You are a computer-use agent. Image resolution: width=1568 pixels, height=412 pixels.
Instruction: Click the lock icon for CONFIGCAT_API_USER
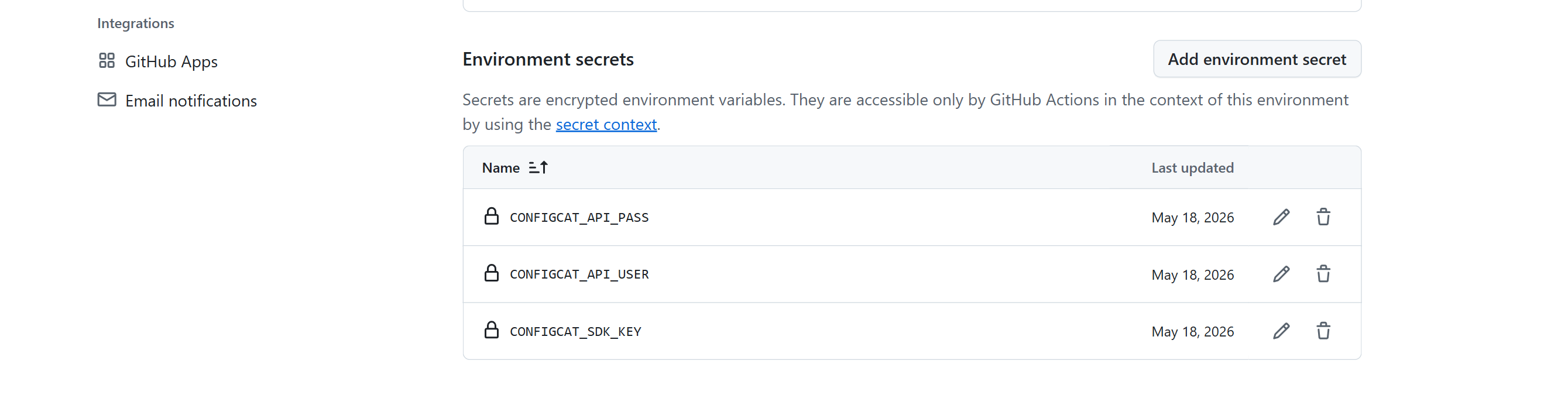pyautogui.click(x=491, y=273)
